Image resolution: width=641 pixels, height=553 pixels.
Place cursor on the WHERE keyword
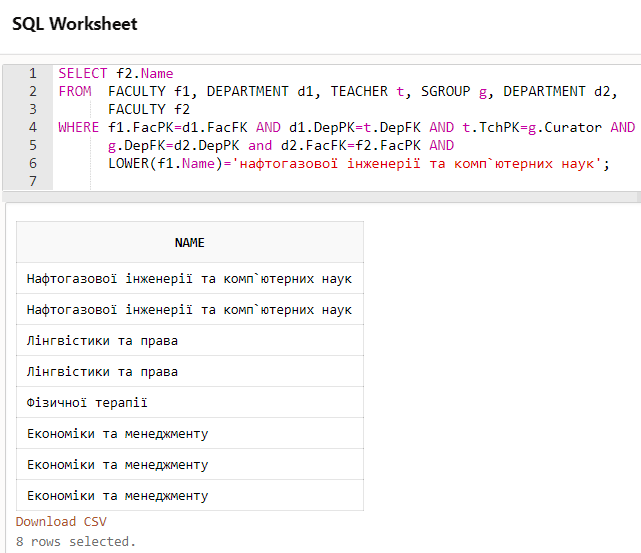tap(78, 127)
